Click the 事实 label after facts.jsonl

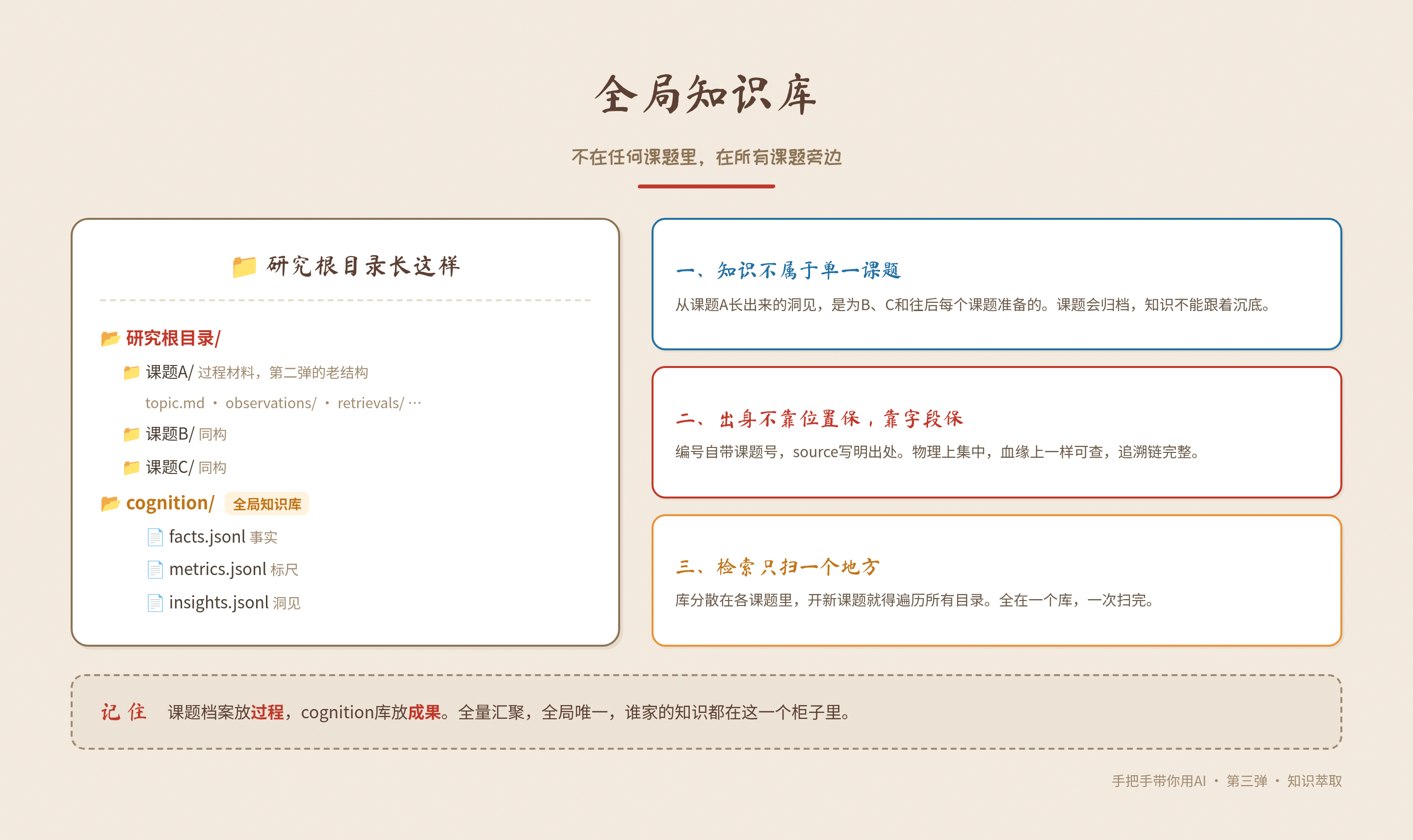(x=263, y=537)
